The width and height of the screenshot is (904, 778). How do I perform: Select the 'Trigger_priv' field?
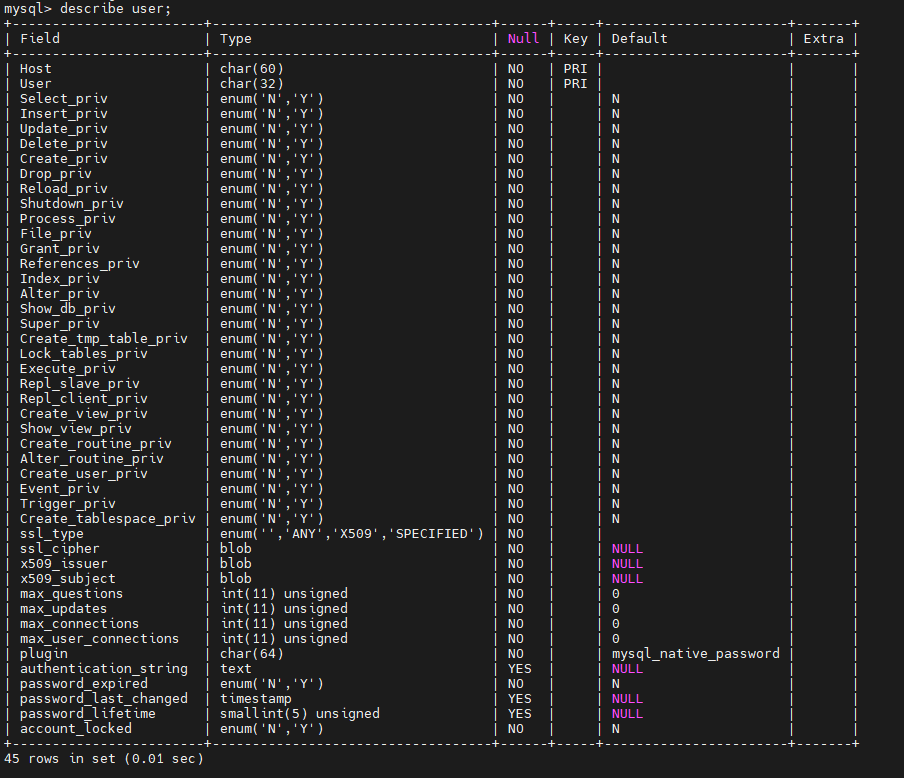coord(67,503)
